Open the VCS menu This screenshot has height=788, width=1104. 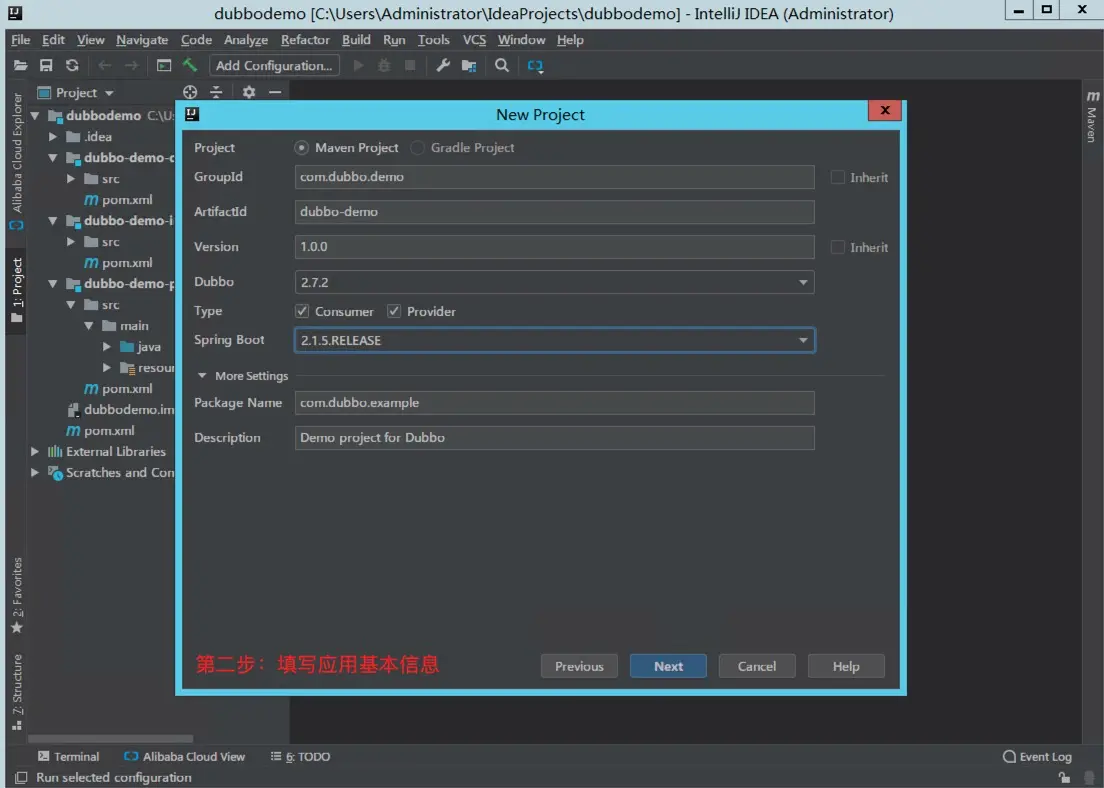tap(474, 40)
